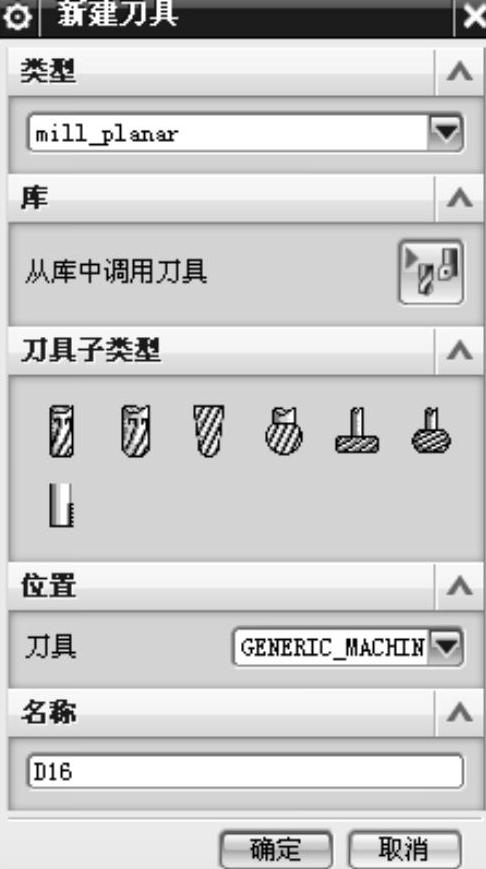Close the 新建刀具 dialog
Image resolution: width=486 pixels, height=869 pixels.
point(472,17)
